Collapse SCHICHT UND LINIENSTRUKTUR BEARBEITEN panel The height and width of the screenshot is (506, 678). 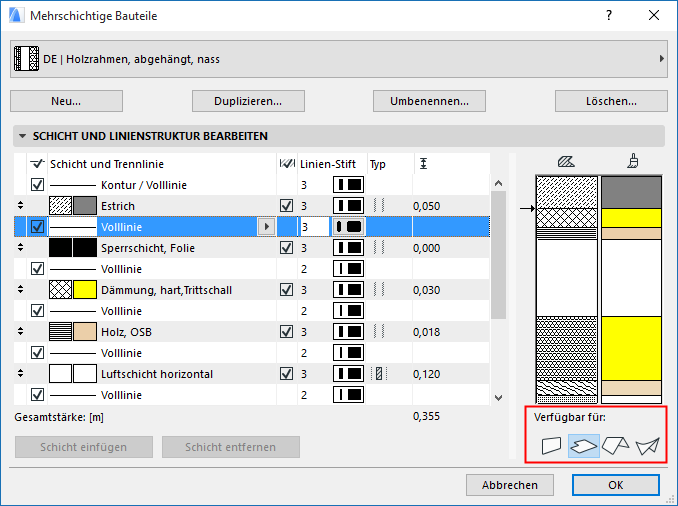[x=22, y=136]
